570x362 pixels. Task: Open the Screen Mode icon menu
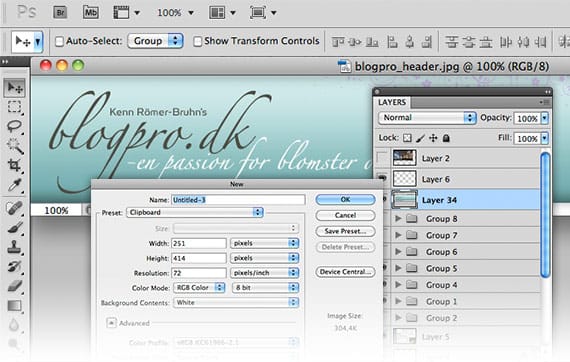coord(263,13)
